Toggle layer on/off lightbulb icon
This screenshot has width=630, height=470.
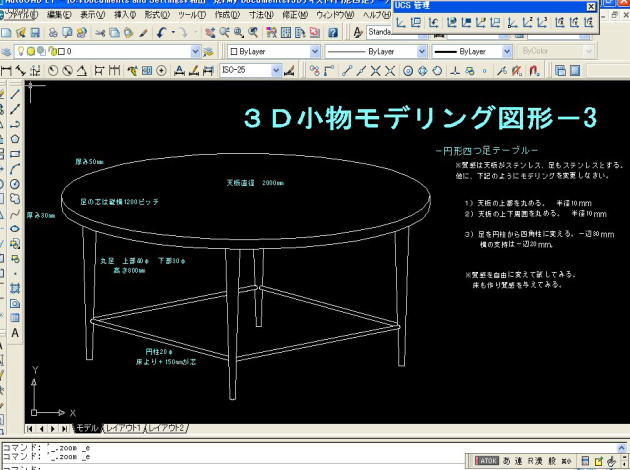20,51
